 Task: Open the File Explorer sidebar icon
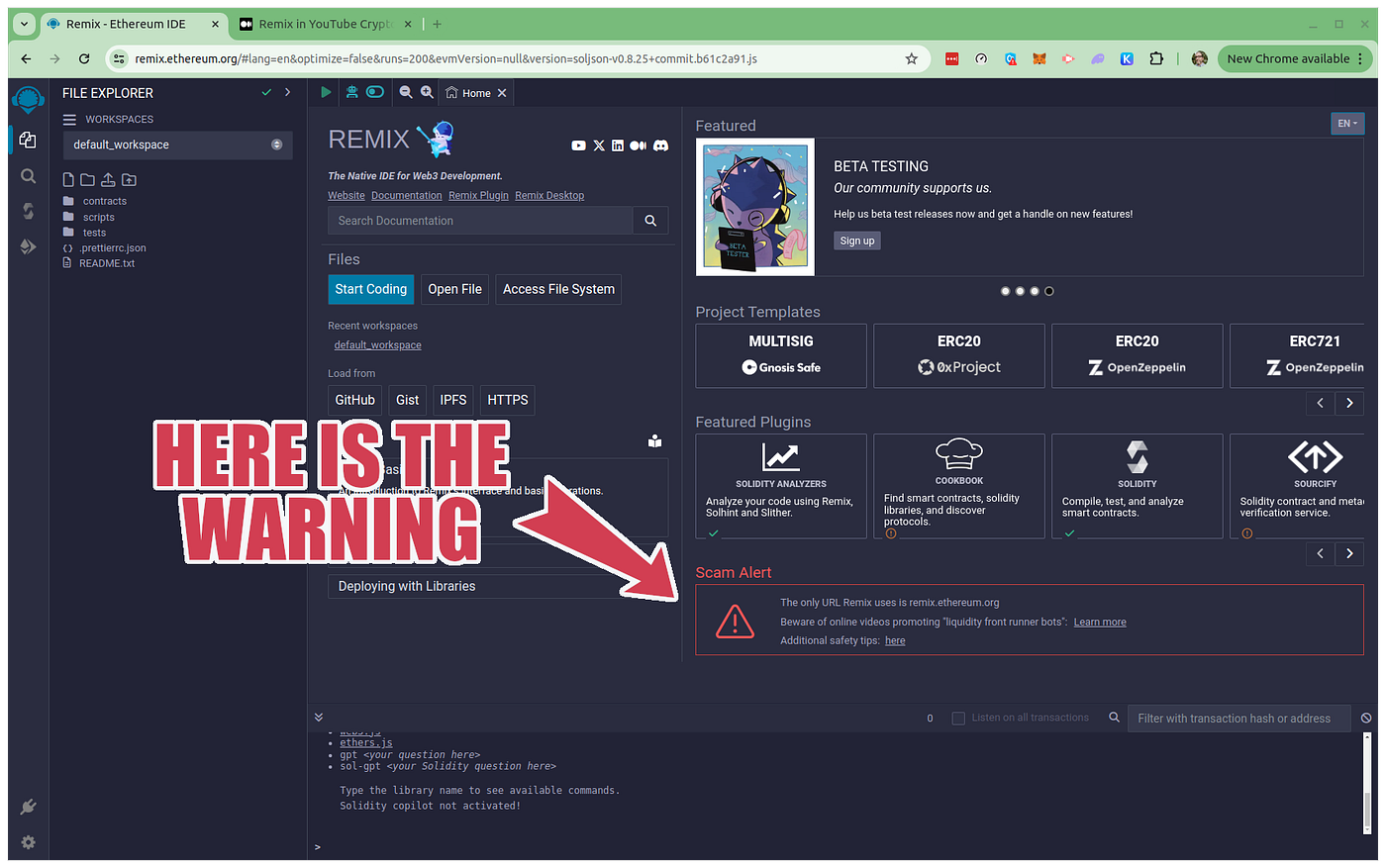coord(28,141)
